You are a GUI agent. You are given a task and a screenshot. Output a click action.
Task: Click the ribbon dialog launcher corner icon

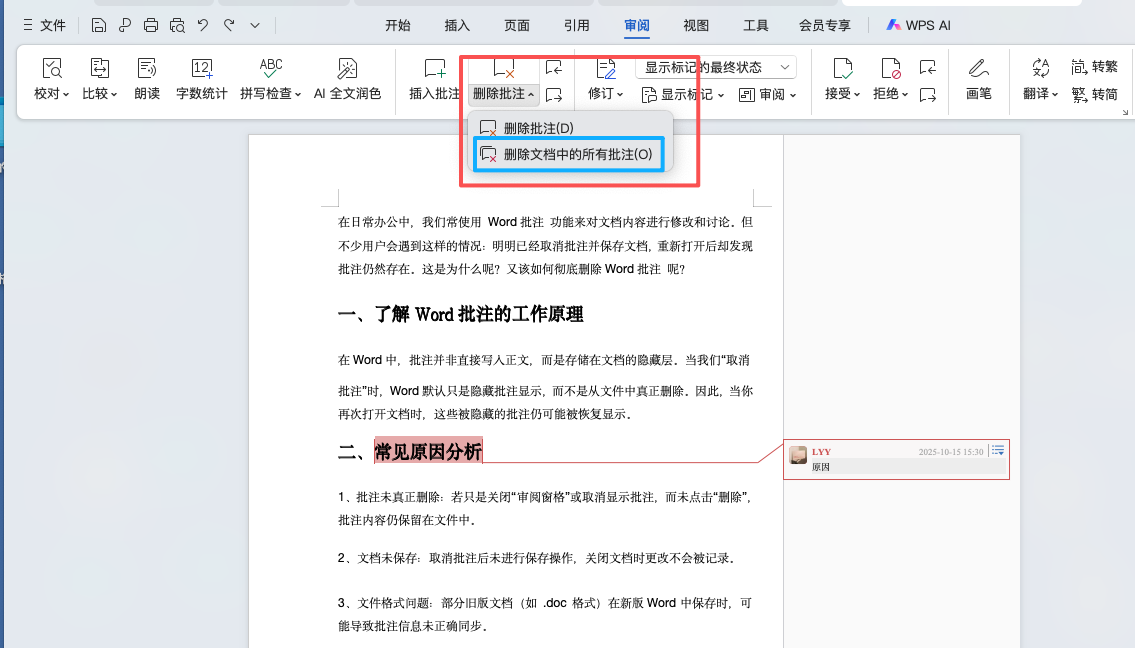[x=1125, y=112]
